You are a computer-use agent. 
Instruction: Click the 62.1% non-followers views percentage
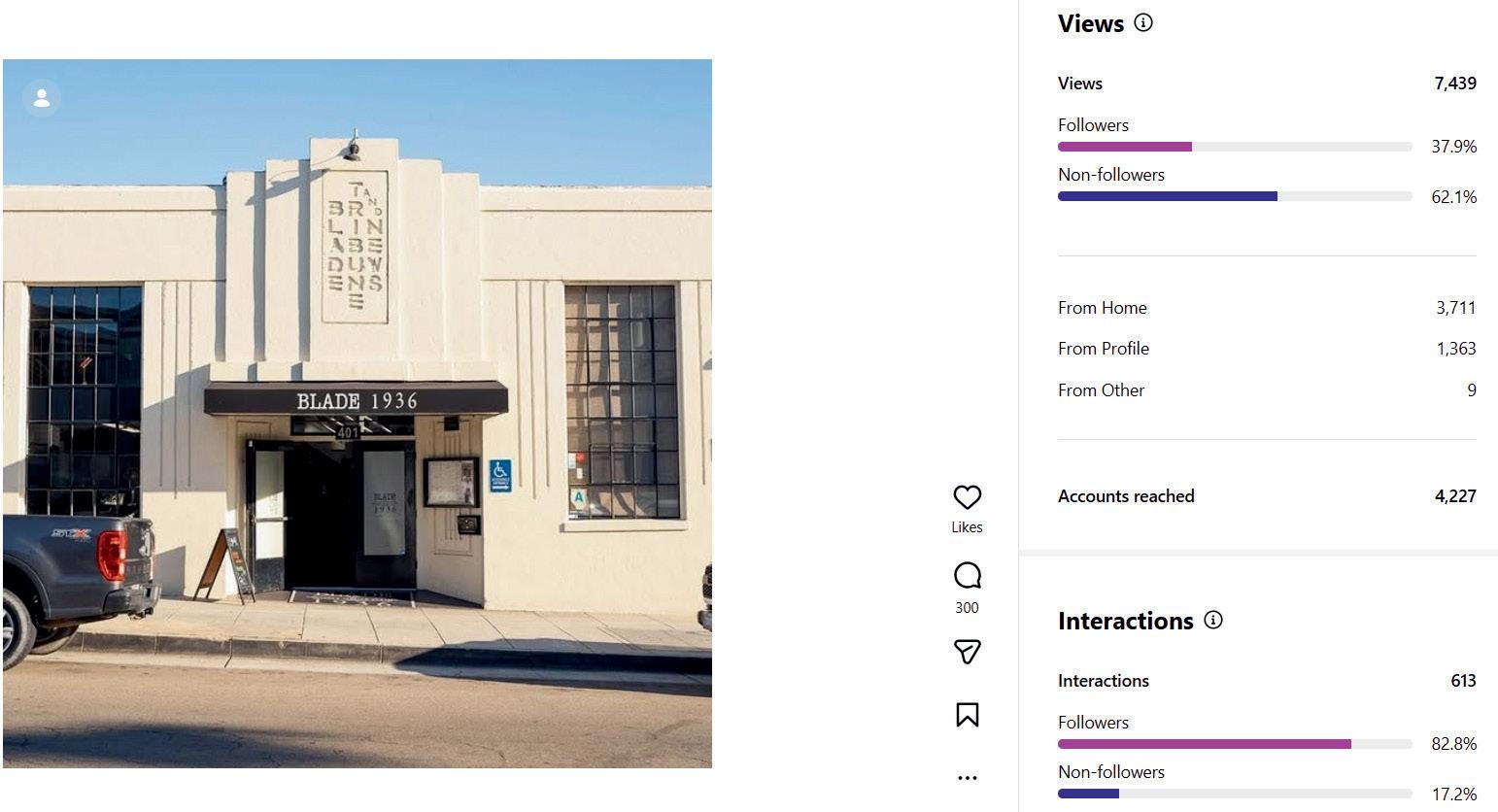(x=1454, y=197)
